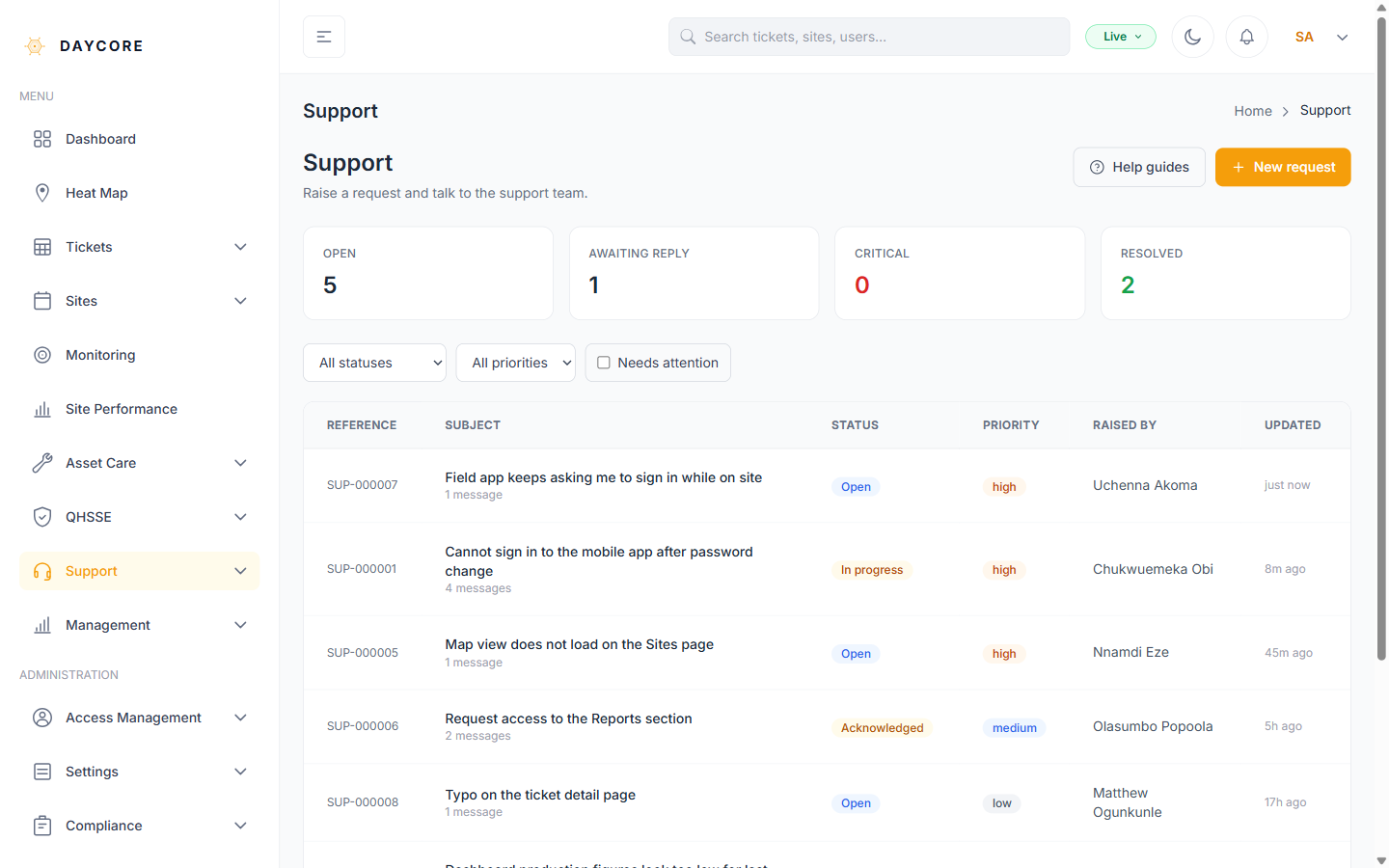Click the 'Acknowledged' status badge
This screenshot has height=868, width=1389.
point(883,728)
